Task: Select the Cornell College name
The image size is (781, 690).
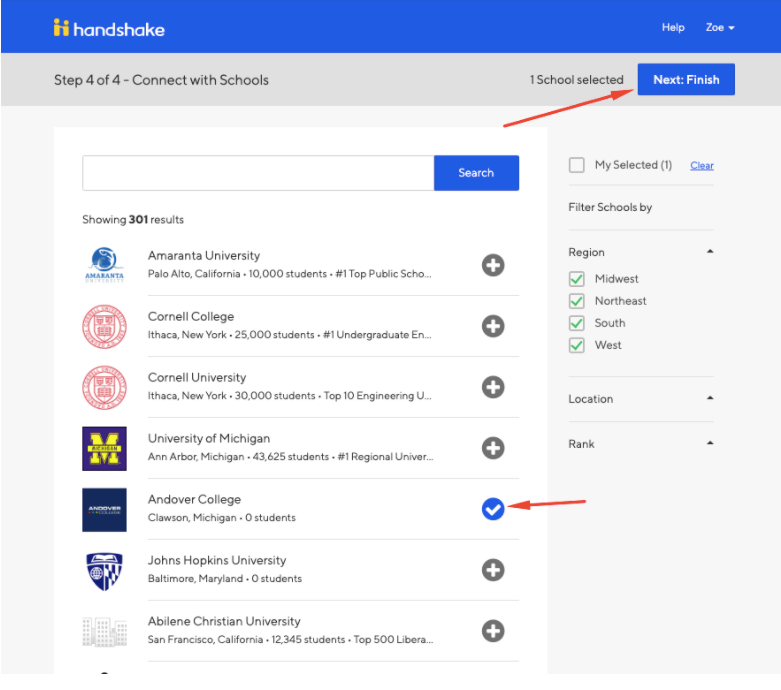Action: (x=191, y=316)
